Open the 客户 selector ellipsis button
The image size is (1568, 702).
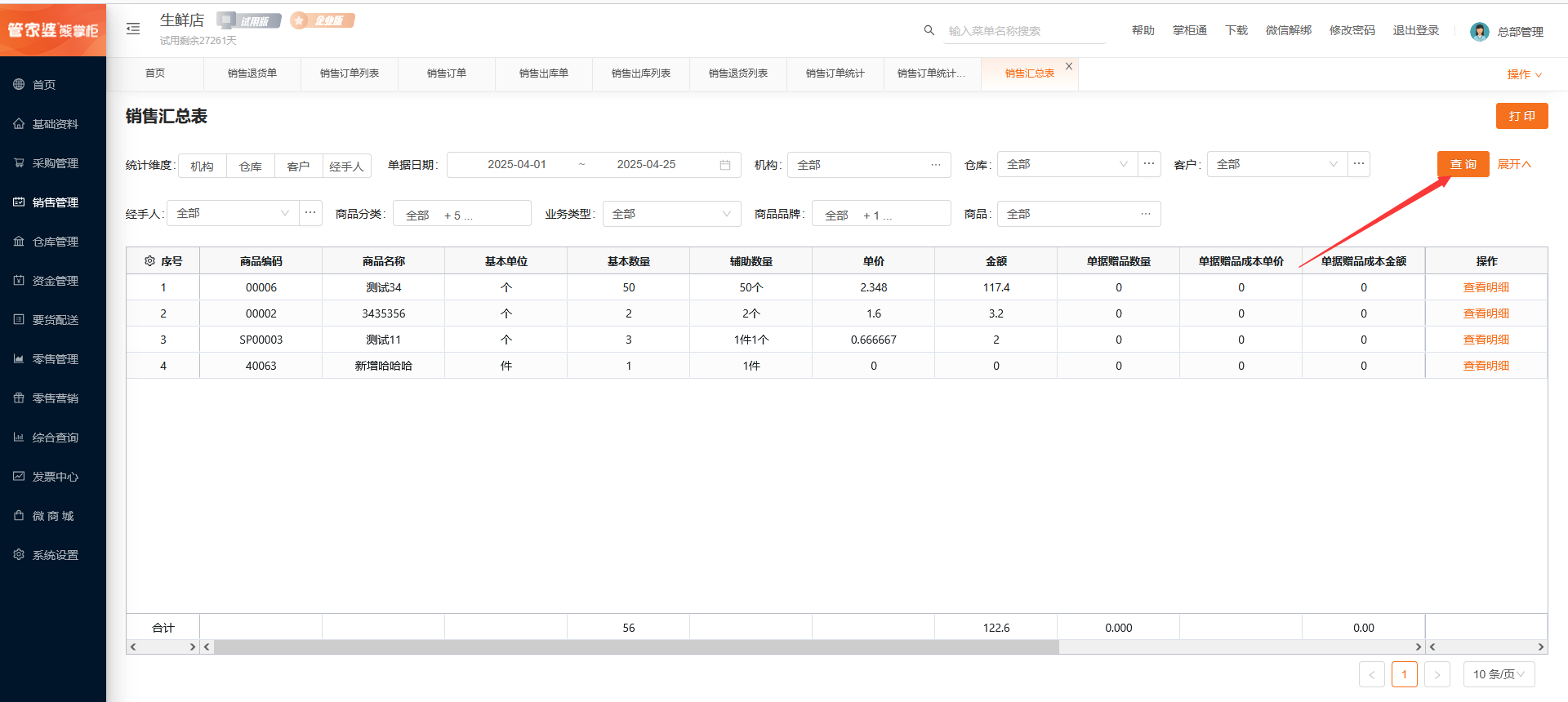(1359, 164)
